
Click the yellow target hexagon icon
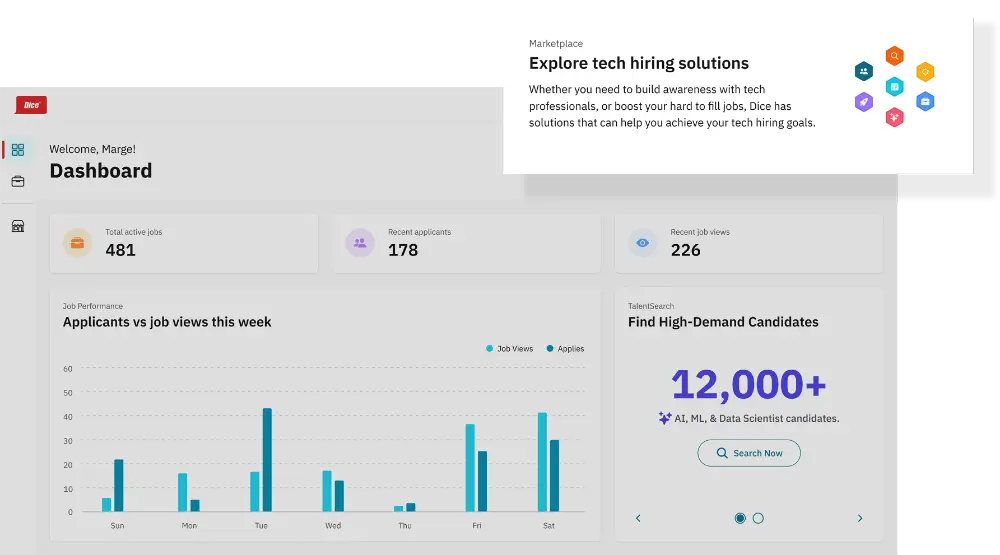pos(926,71)
